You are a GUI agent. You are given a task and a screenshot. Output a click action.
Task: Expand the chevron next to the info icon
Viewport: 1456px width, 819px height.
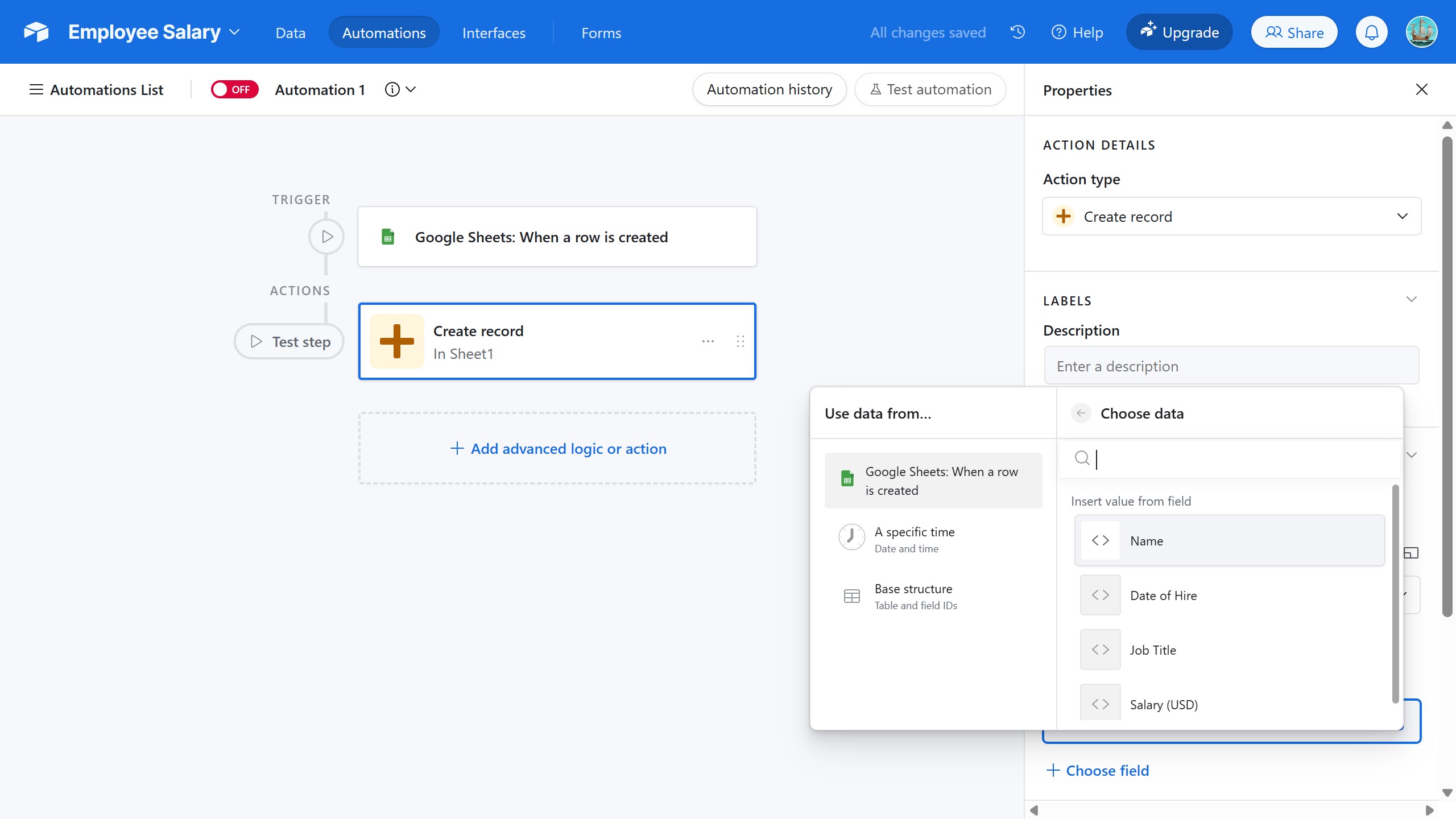[411, 89]
